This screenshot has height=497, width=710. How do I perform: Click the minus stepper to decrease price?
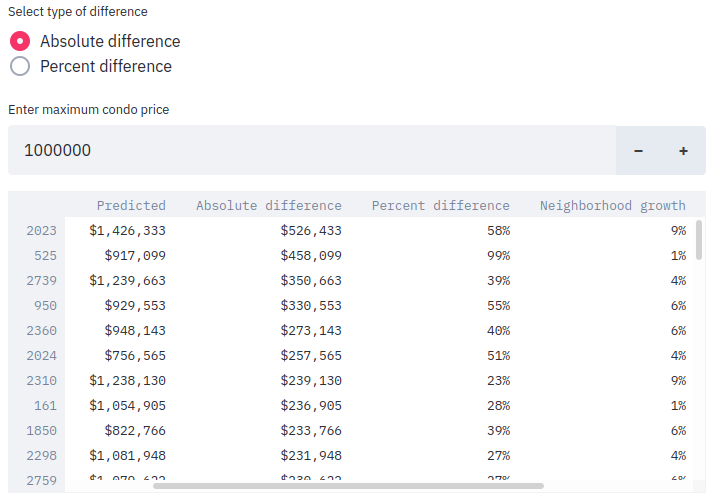pos(638,151)
